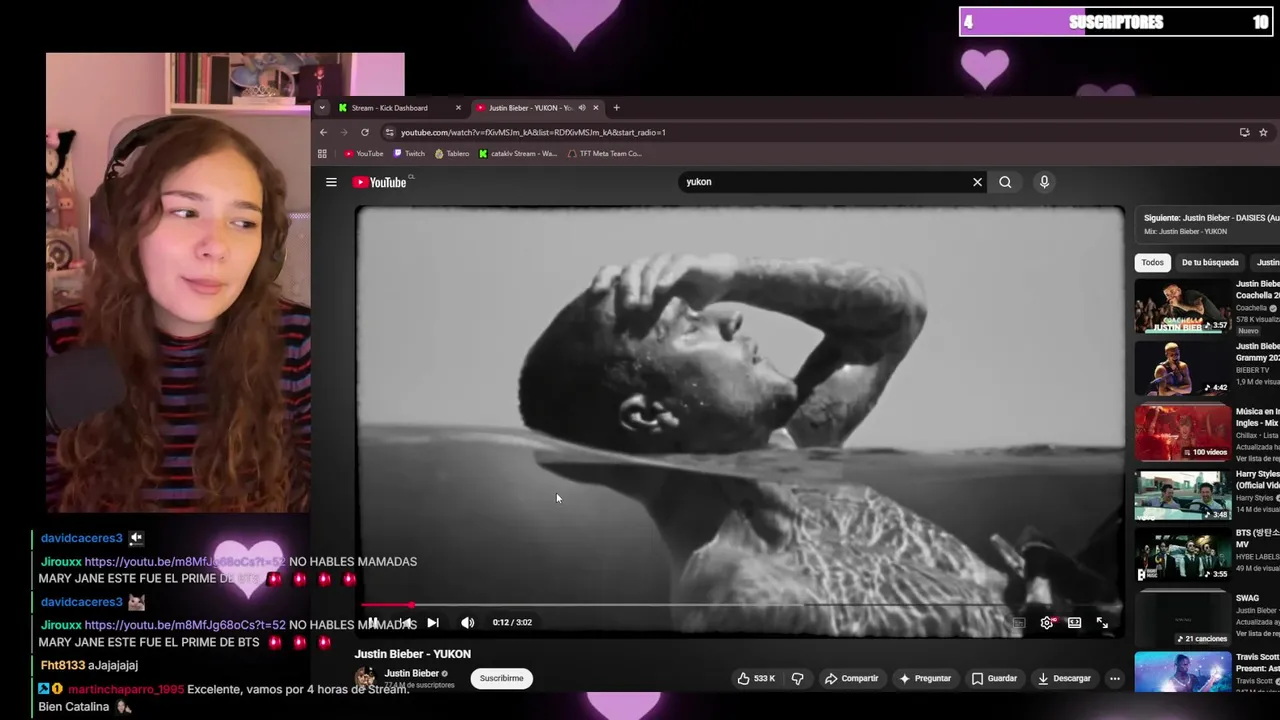This screenshot has height=720, width=1280.
Task: Open the YouTube hamburger guide menu
Action: coord(331,182)
